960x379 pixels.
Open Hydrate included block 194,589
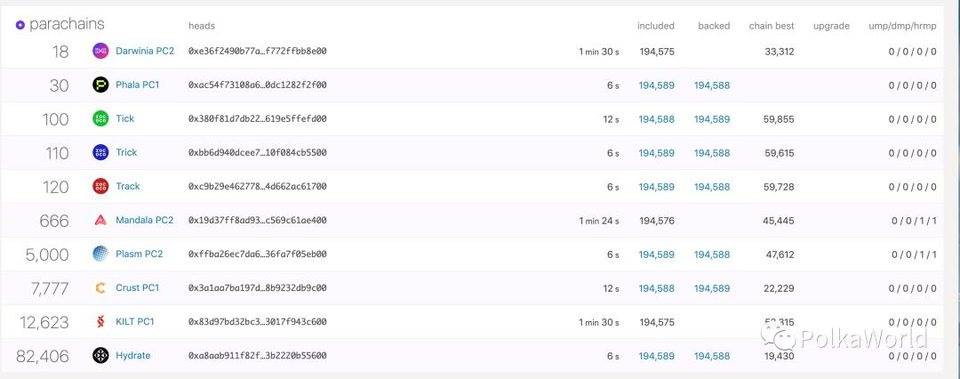[656, 356]
